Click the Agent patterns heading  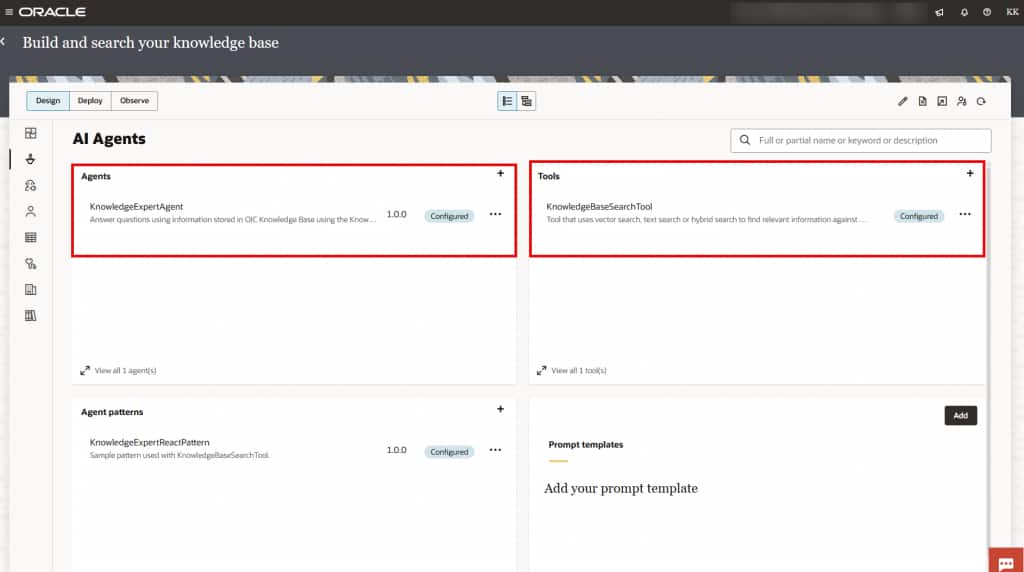(112, 412)
